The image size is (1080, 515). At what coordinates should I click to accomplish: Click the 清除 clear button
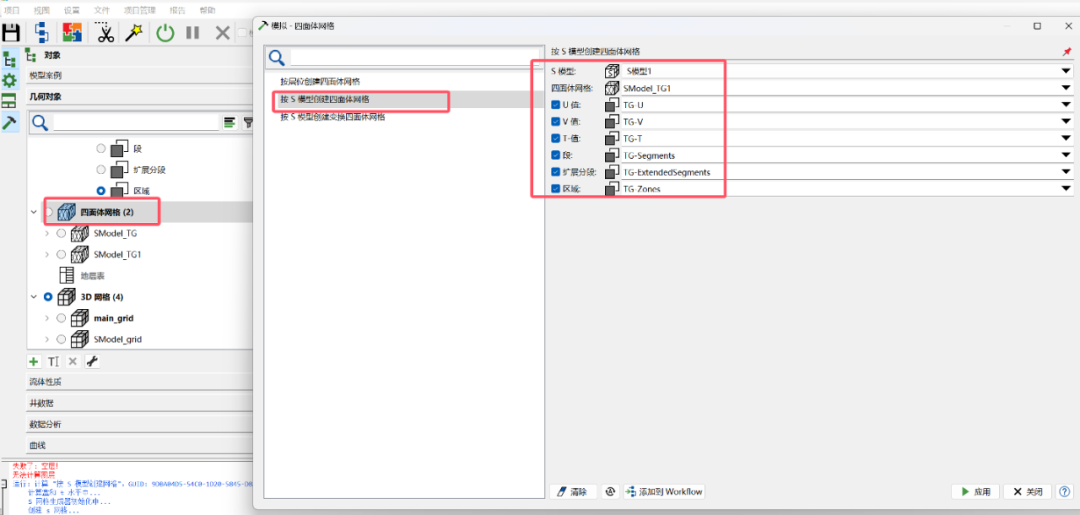tap(573, 492)
